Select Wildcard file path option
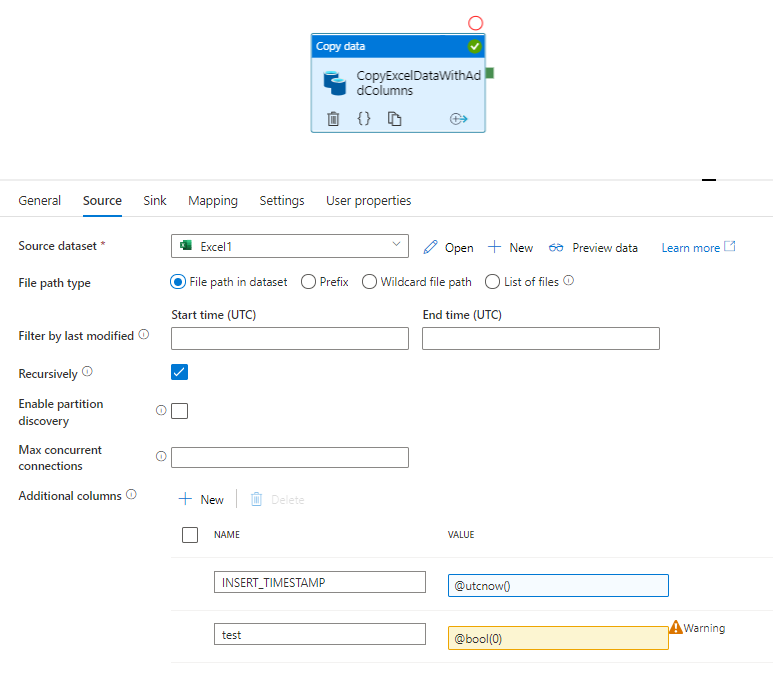The height and width of the screenshot is (688, 773). (x=369, y=282)
